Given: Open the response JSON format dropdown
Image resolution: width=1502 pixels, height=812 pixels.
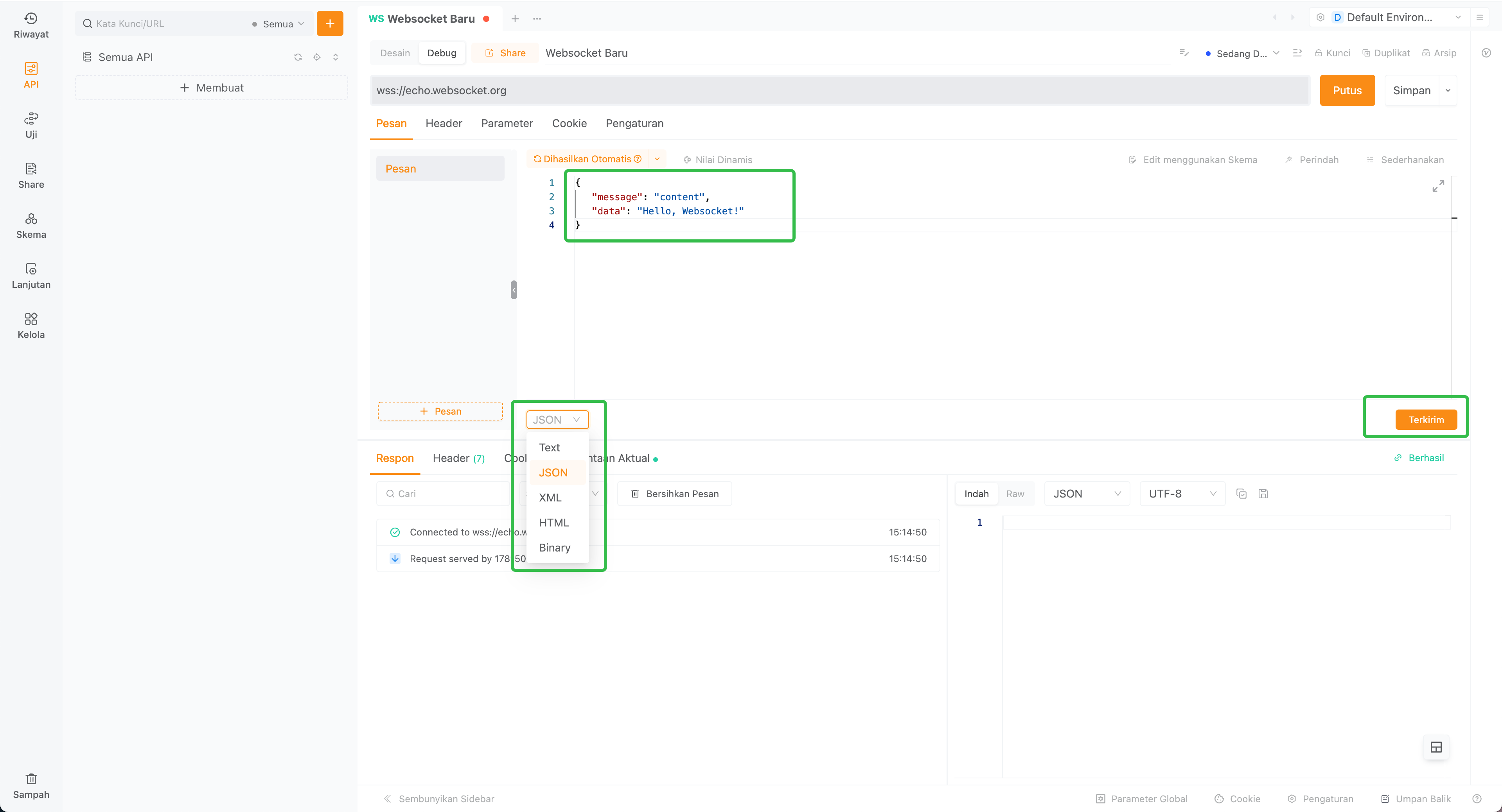Looking at the screenshot, I should click(1087, 494).
